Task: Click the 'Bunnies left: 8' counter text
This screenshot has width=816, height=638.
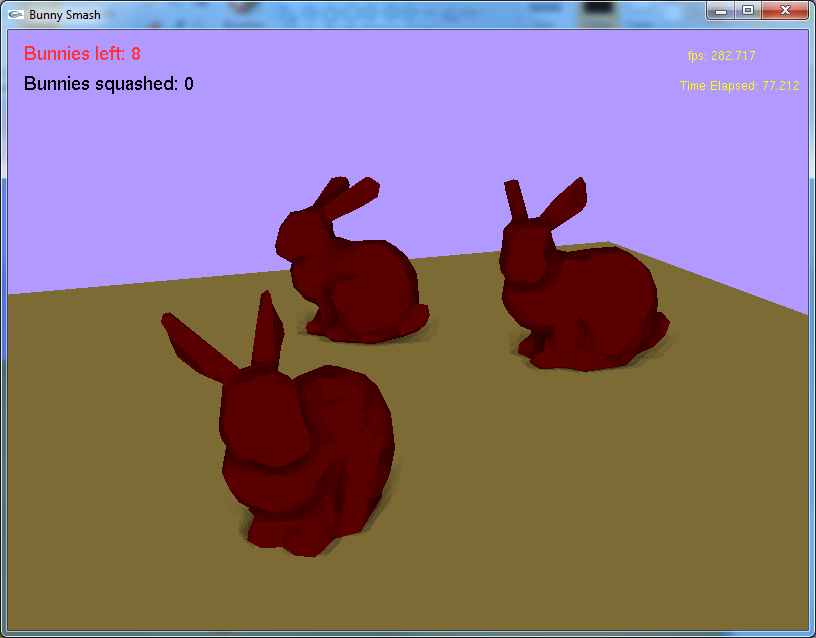Action: 82,54
